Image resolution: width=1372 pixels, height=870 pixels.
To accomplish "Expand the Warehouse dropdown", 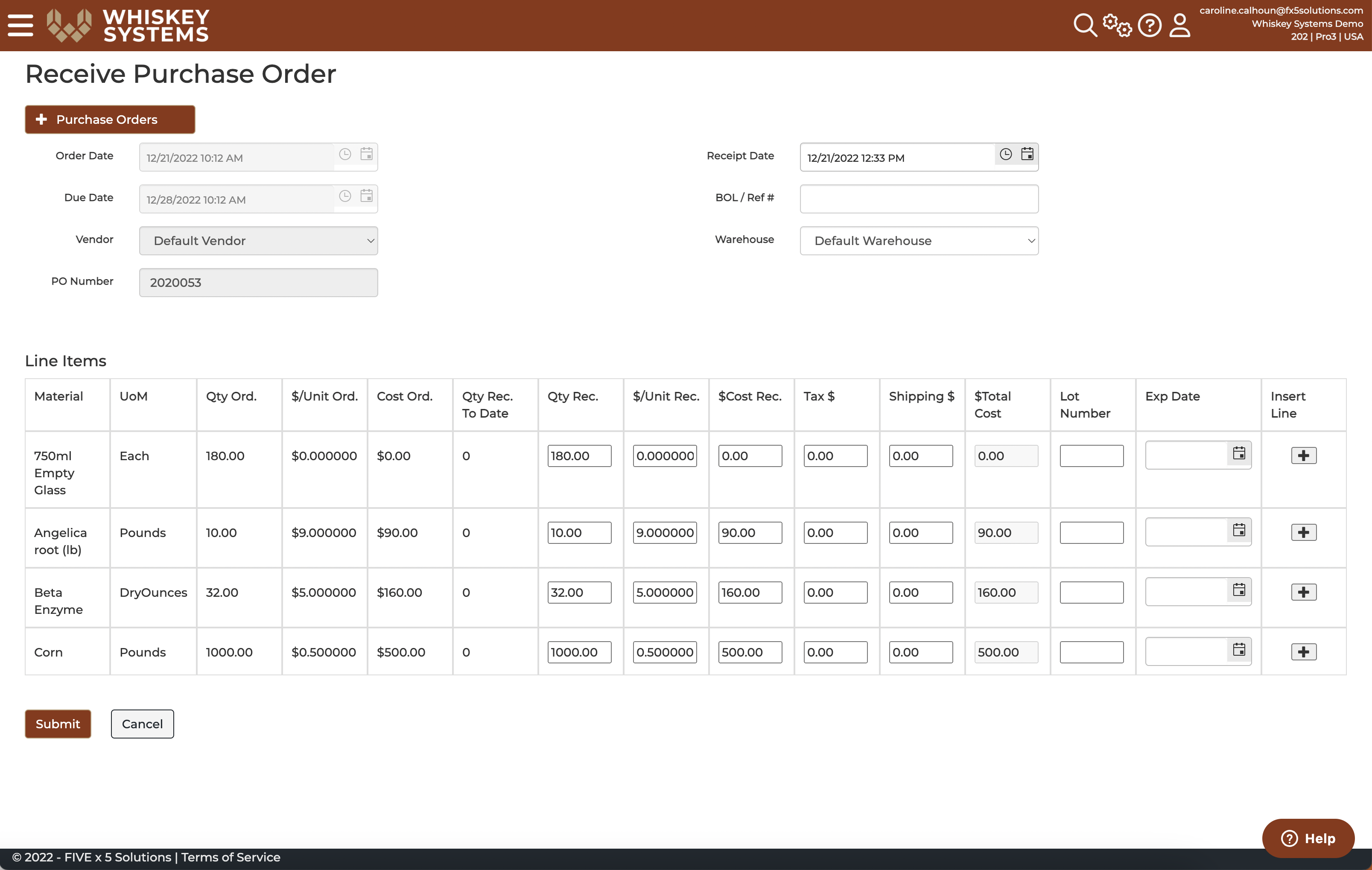I will point(919,240).
